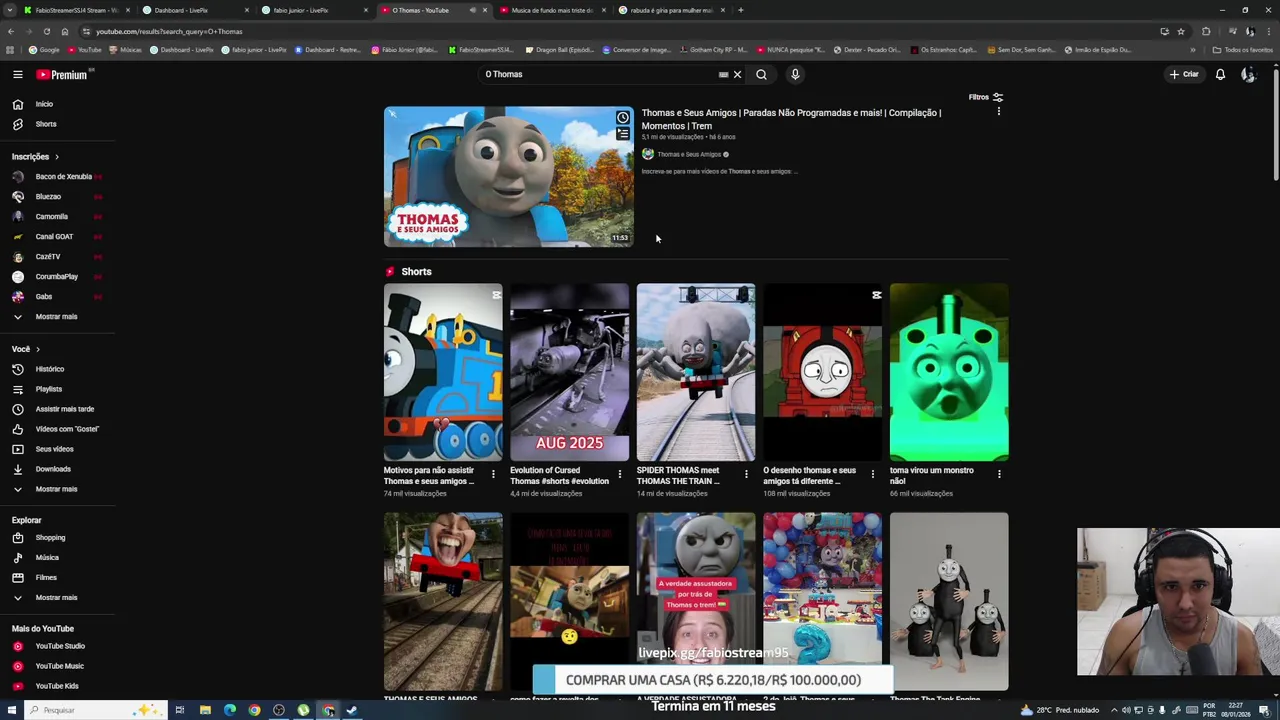The image size is (1280, 720).
Task: Add video to queue on main thumbnail
Action: [x=622, y=134]
